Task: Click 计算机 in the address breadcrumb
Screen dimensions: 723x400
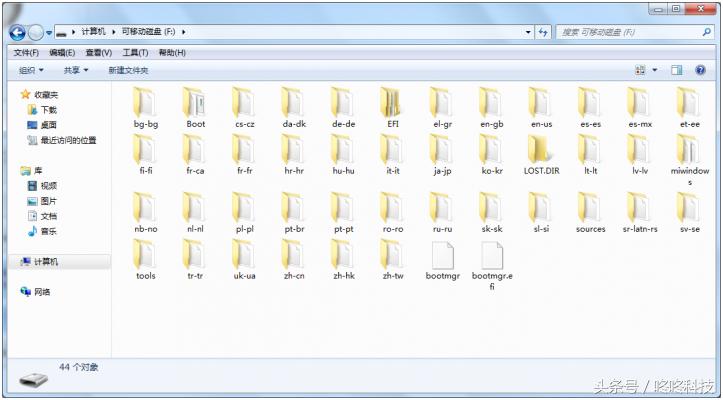Action: pos(94,32)
